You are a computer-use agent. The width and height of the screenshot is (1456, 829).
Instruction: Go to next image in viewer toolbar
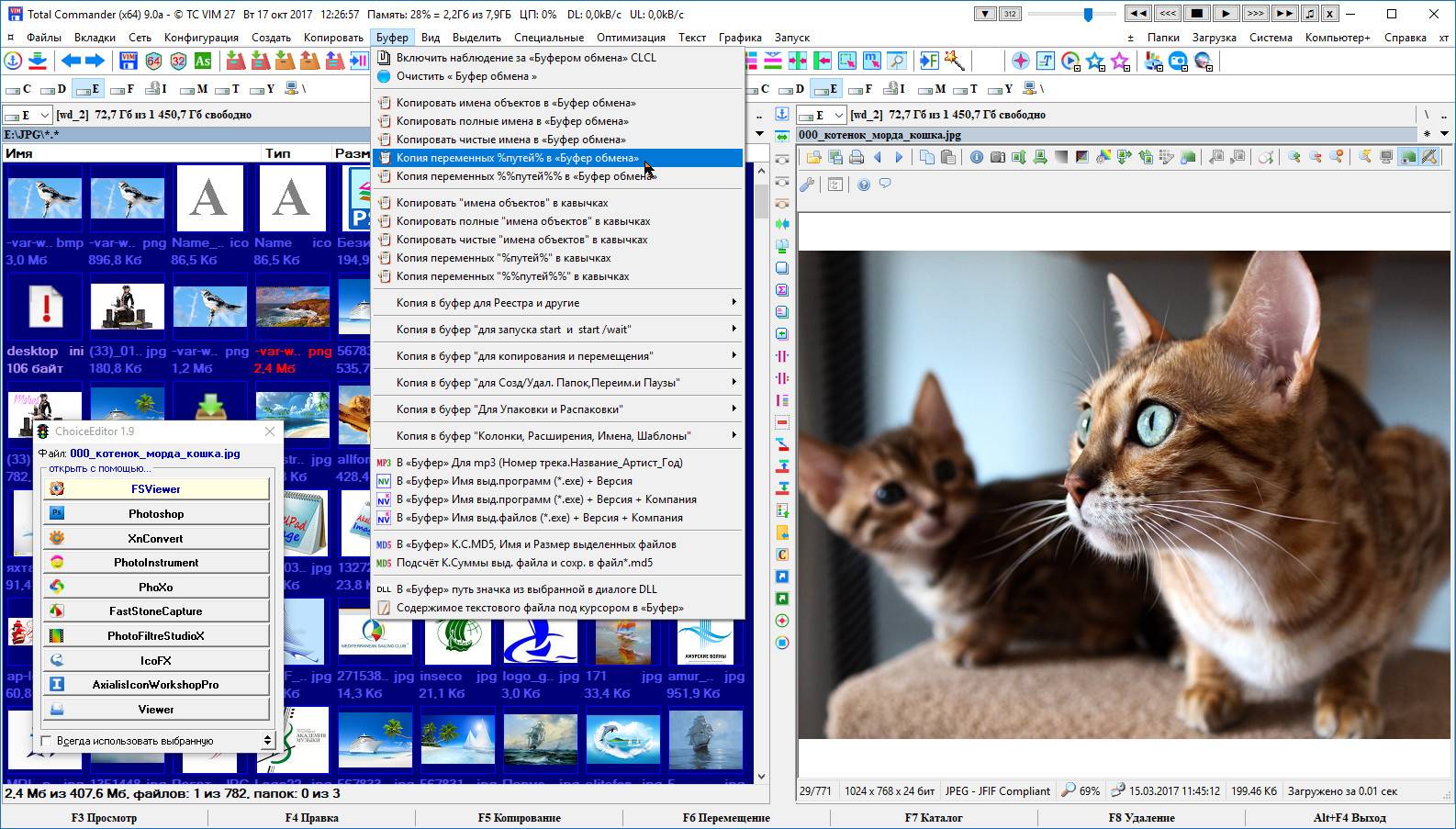tap(899, 157)
